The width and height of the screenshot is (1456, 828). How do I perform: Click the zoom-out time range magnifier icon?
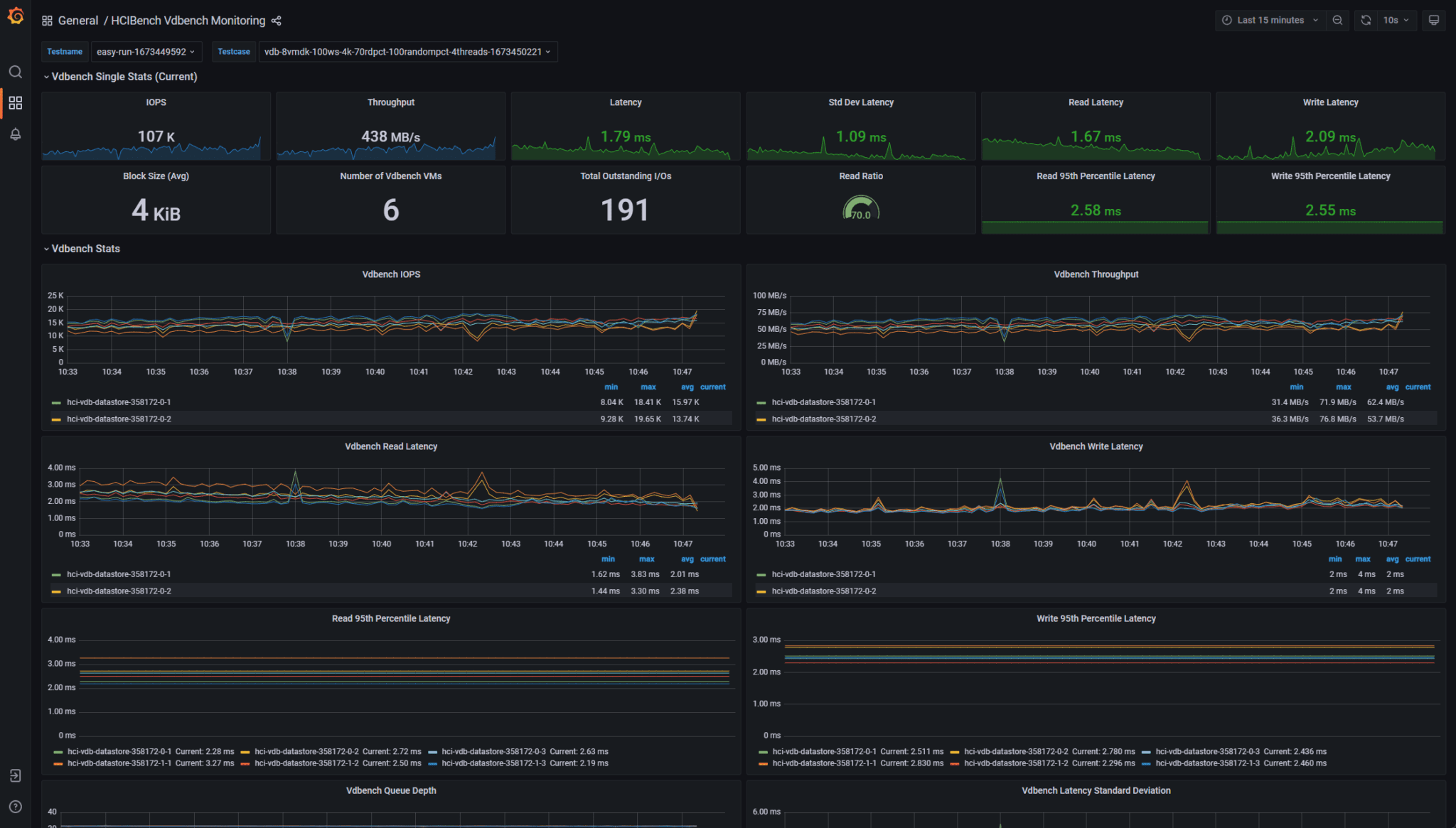1337,20
